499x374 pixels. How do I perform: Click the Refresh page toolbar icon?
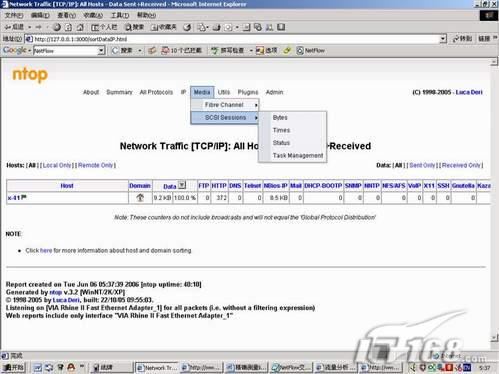point(68,27)
